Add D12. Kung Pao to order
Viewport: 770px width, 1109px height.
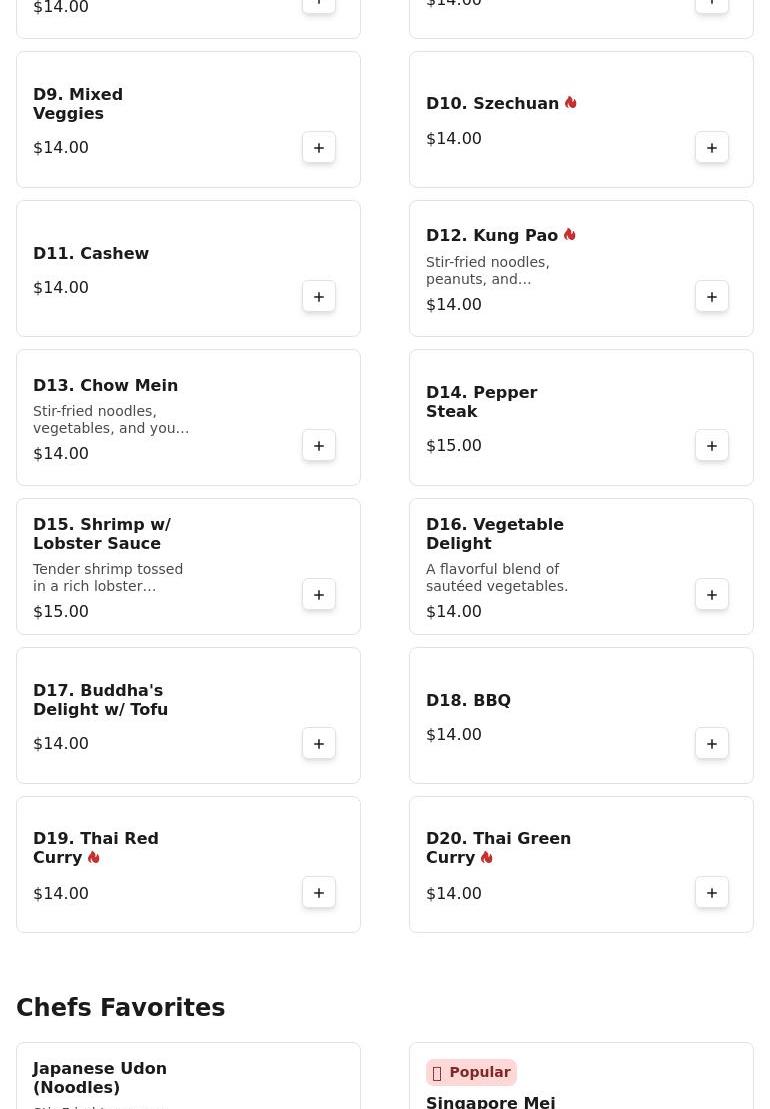click(x=712, y=297)
